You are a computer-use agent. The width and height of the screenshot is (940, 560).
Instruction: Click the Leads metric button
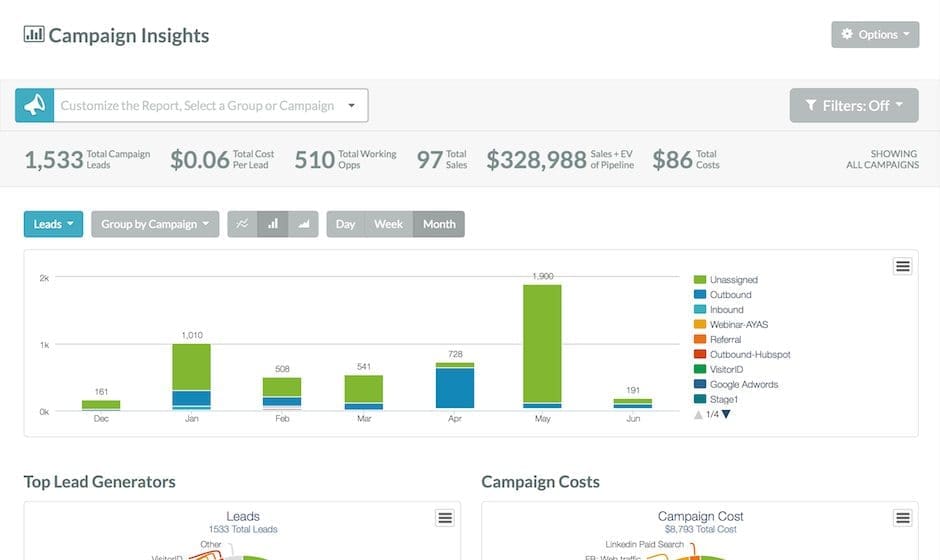[53, 224]
